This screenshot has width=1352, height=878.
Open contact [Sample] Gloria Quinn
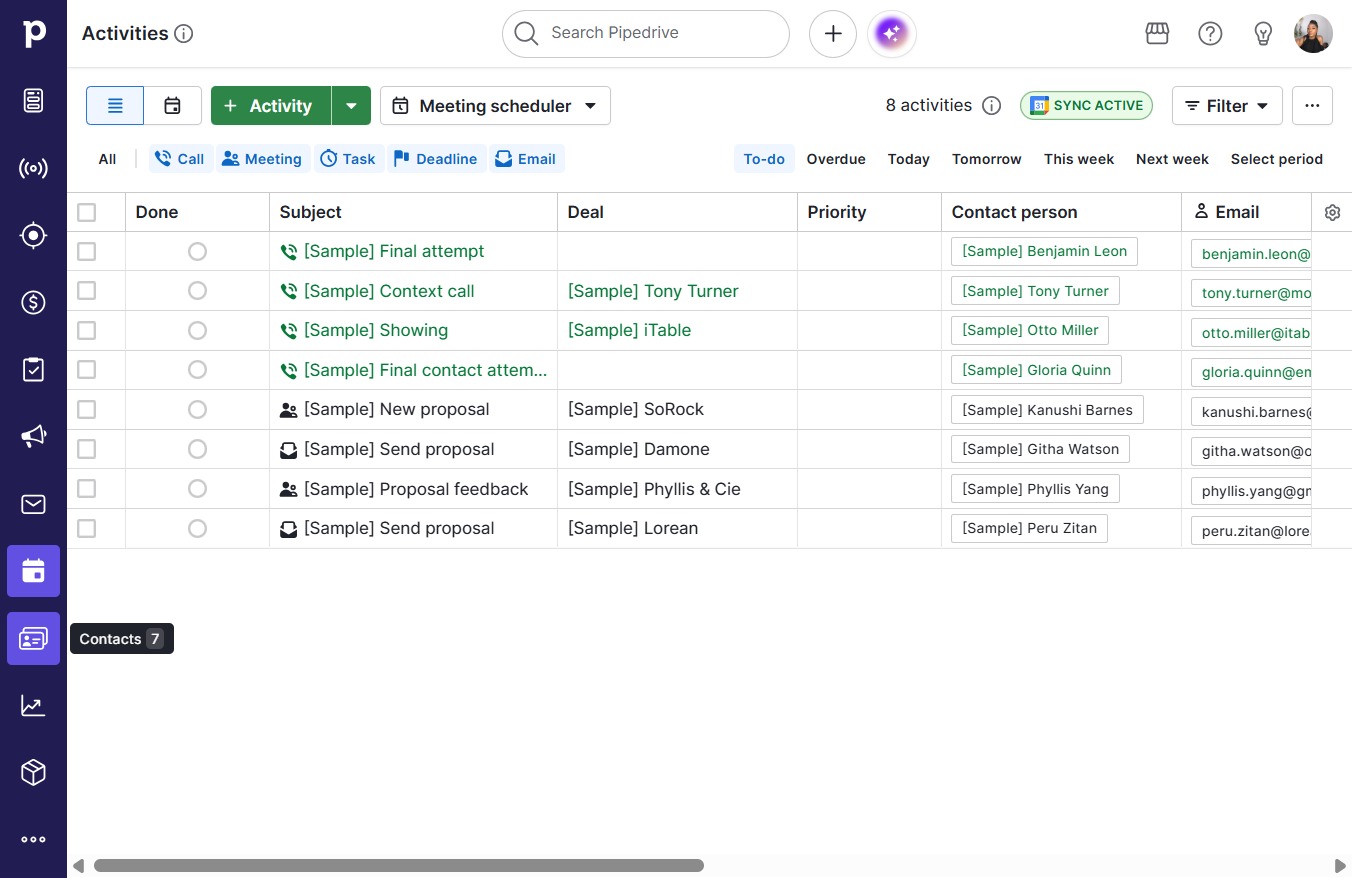[x=1036, y=370]
